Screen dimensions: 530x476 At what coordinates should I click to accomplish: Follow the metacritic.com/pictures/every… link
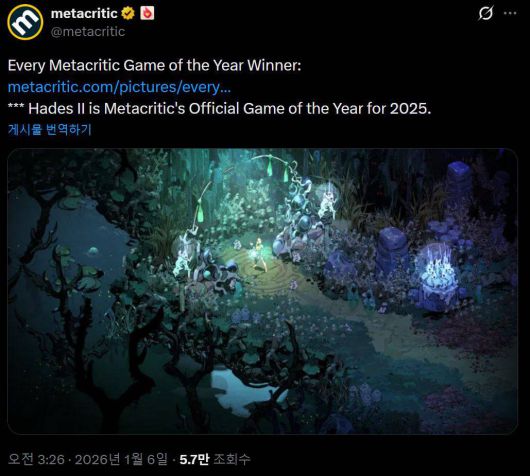click(119, 87)
